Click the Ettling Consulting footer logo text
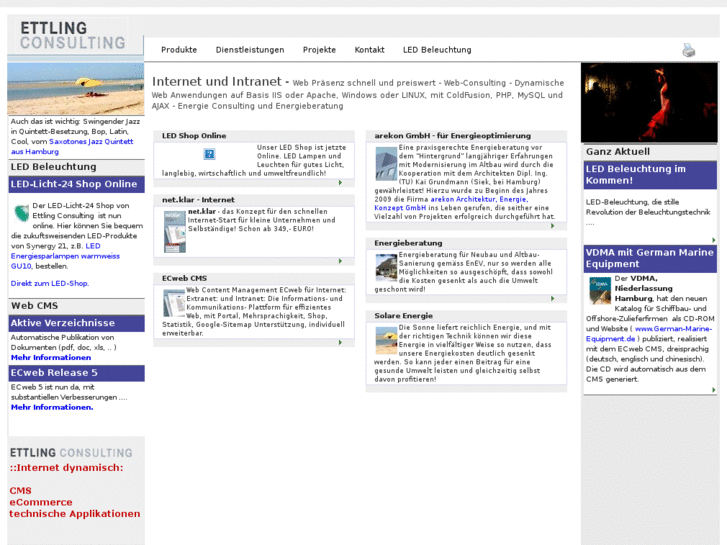Image resolution: width=727 pixels, height=545 pixels. pos(71,453)
